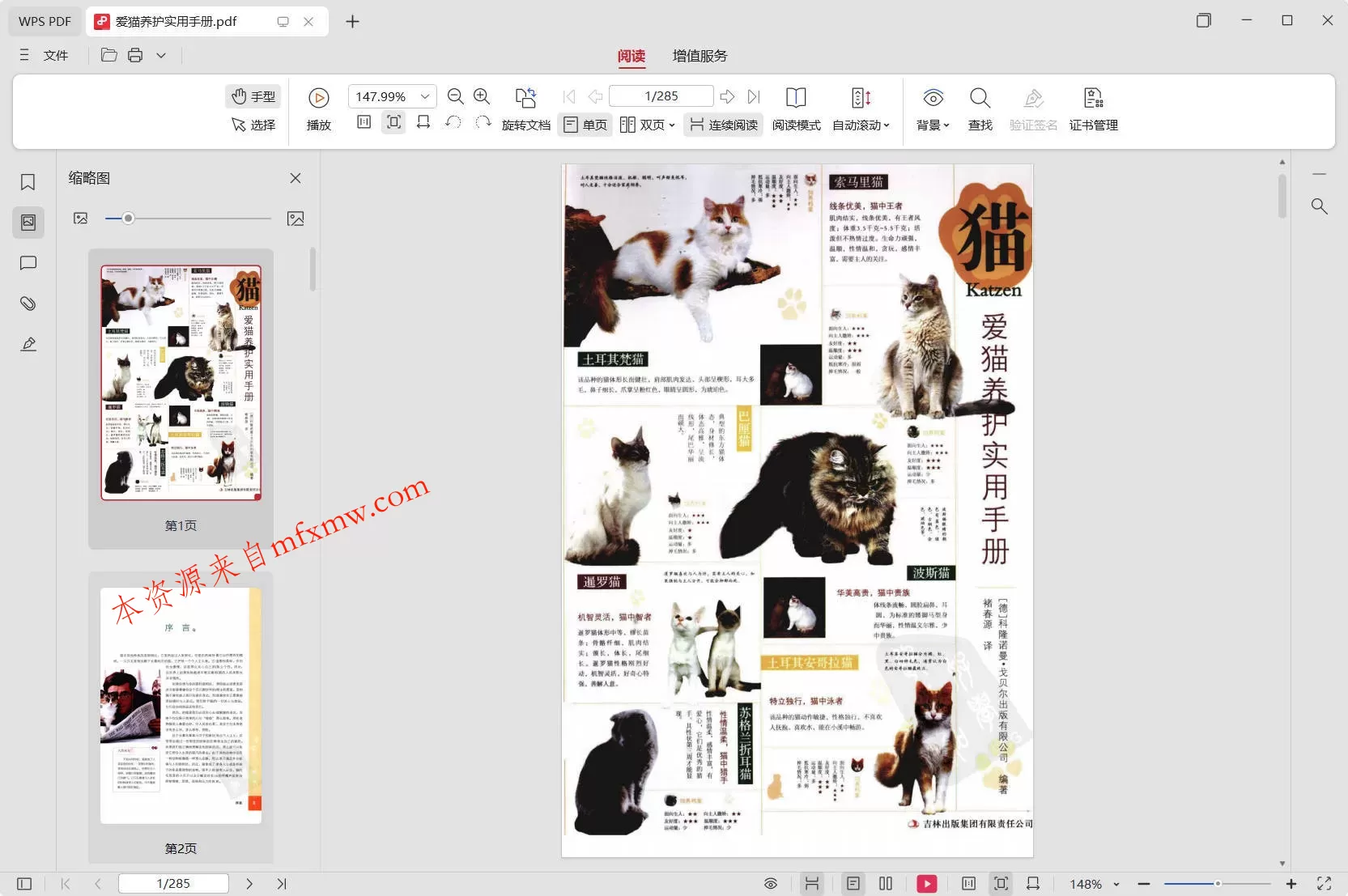Open the 148% zoom dropdown in status bar
Screen dimensions: 1348x896
(x=1117, y=885)
